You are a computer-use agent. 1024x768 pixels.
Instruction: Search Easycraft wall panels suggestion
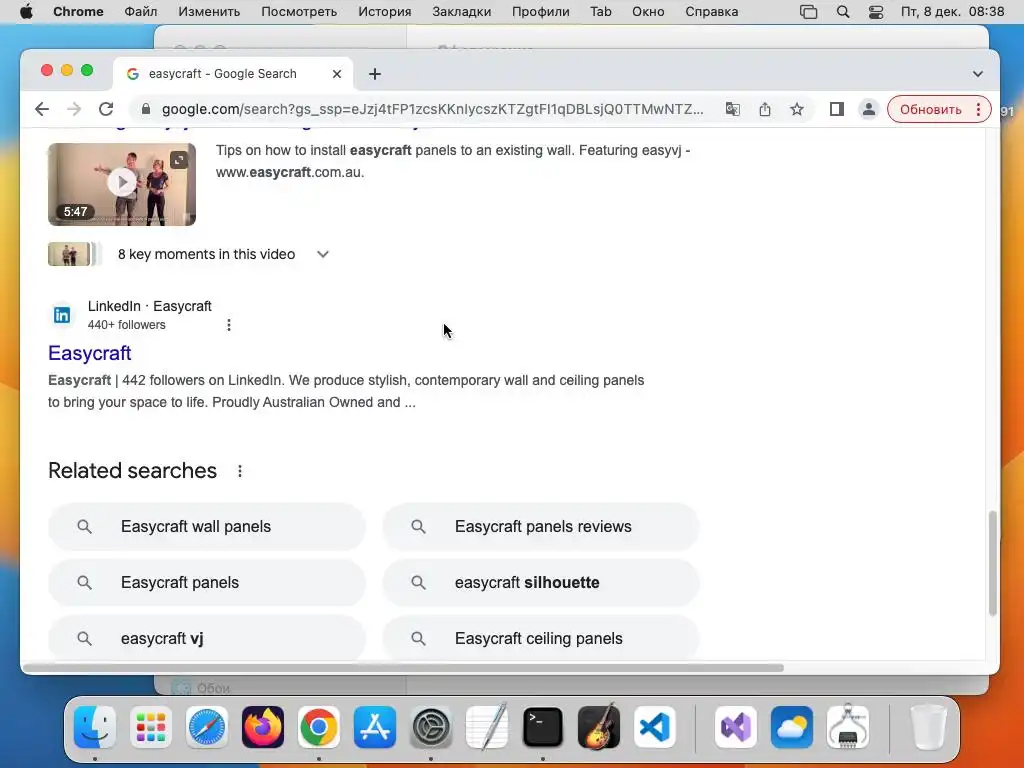coord(206,526)
